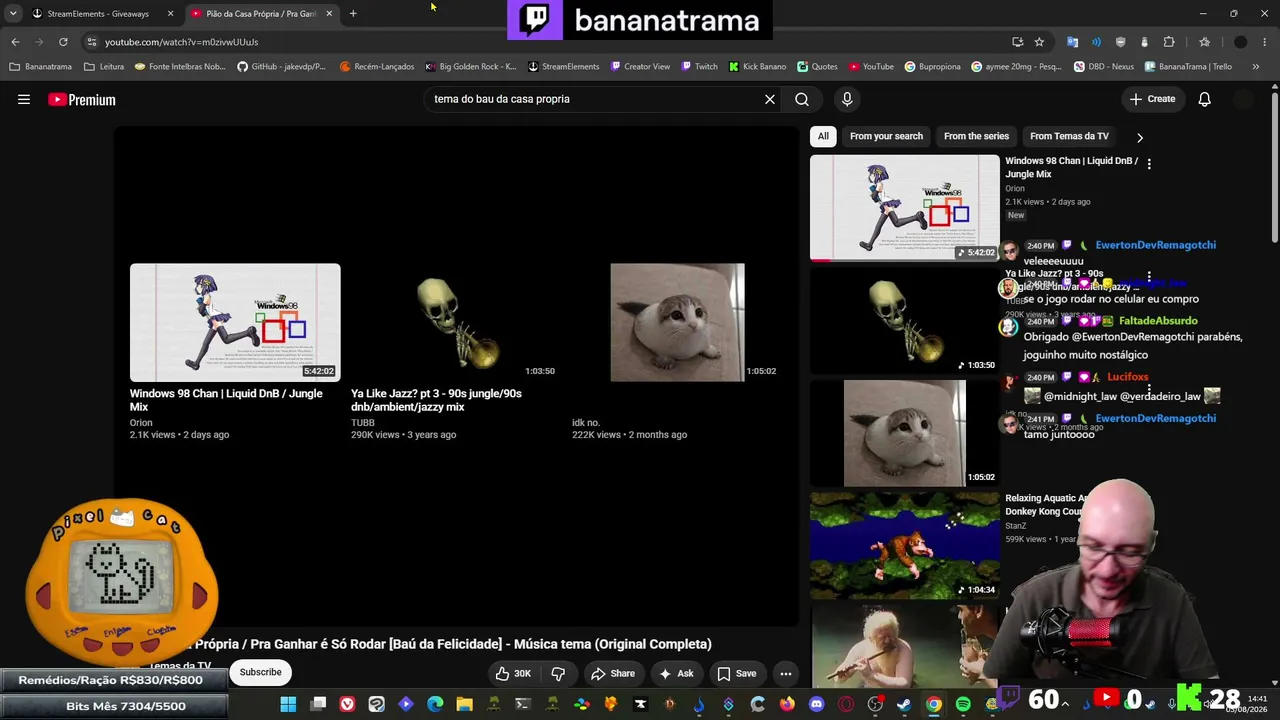Show more filter chips in sidebar
Viewport: 1280px width, 720px height.
coord(1139,137)
